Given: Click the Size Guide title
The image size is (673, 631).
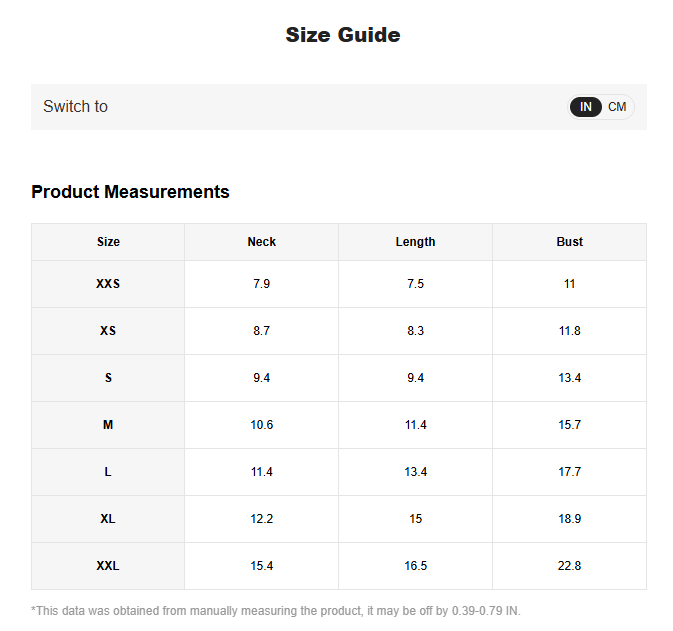Looking at the screenshot, I should click(343, 35).
